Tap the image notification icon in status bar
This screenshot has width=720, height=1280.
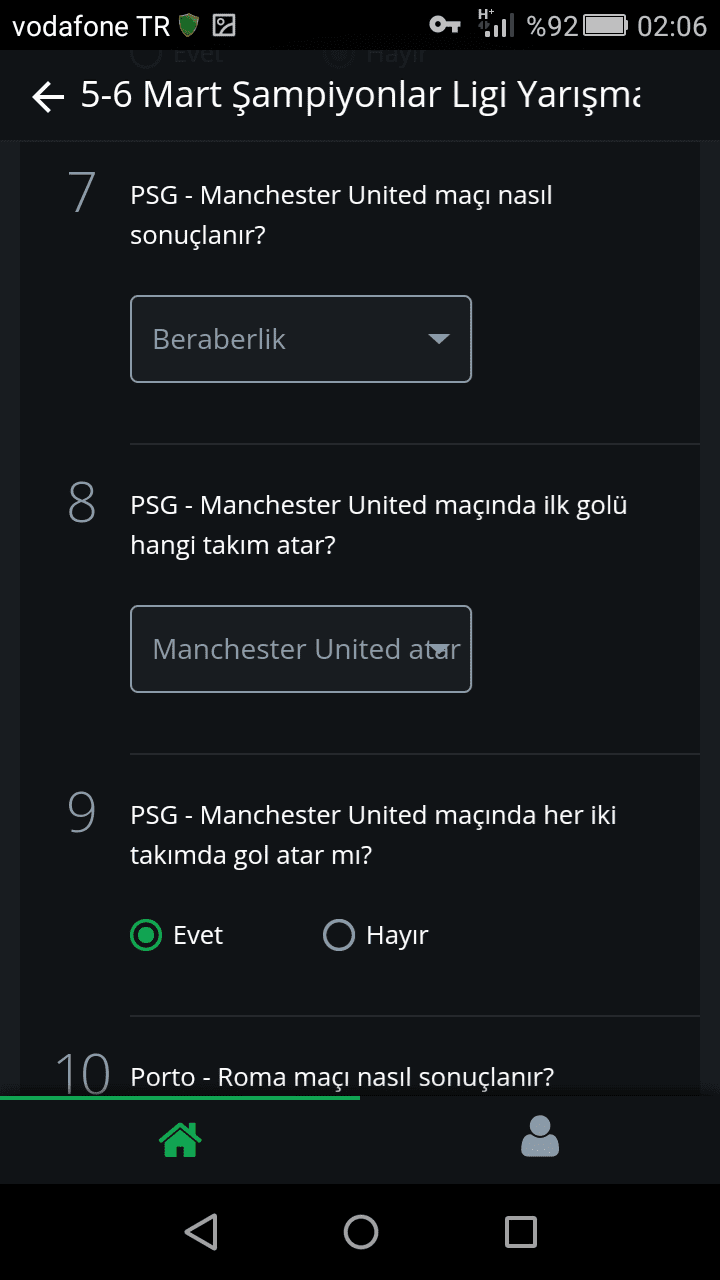pos(224,25)
